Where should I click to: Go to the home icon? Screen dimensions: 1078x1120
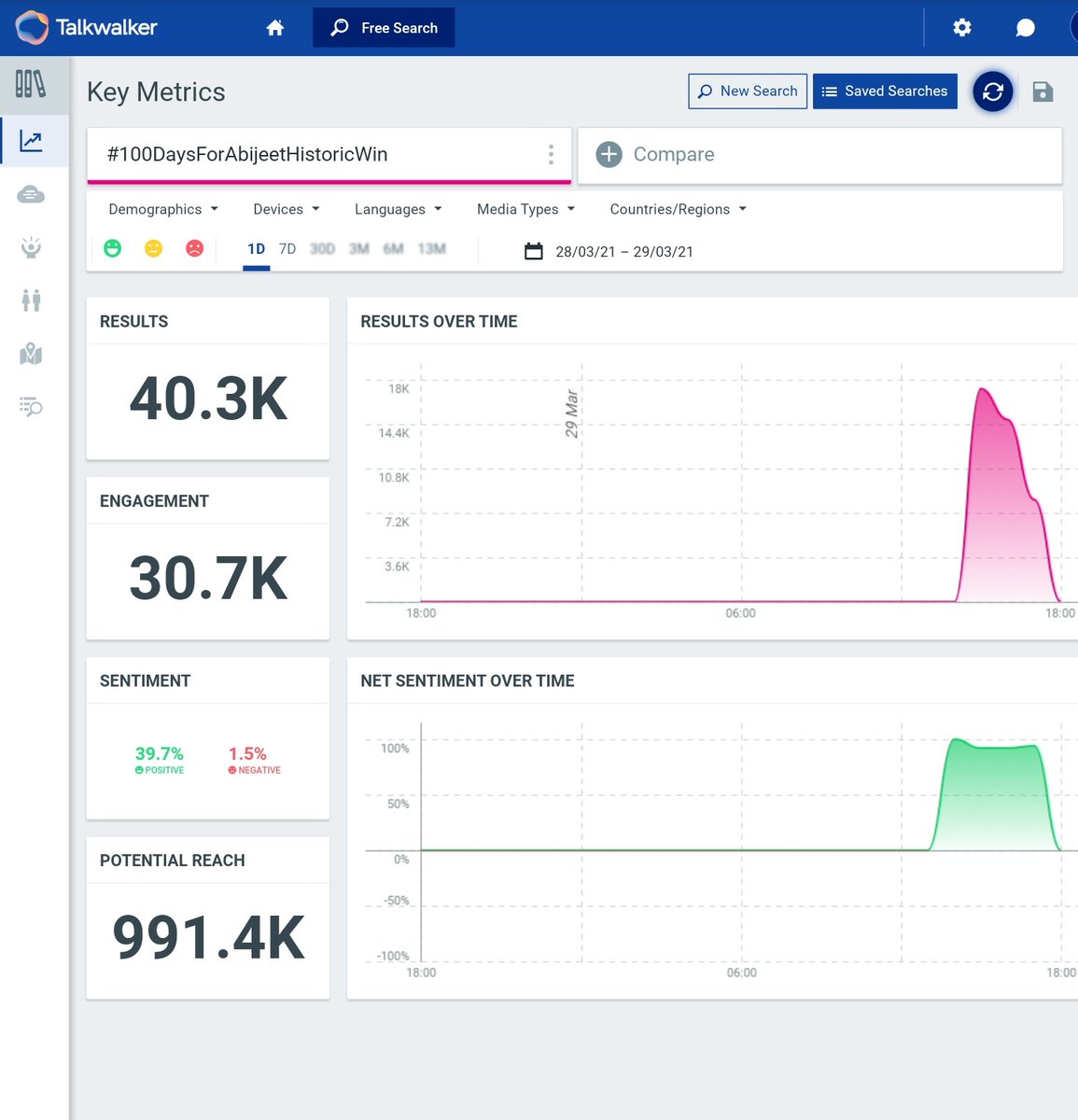click(275, 28)
